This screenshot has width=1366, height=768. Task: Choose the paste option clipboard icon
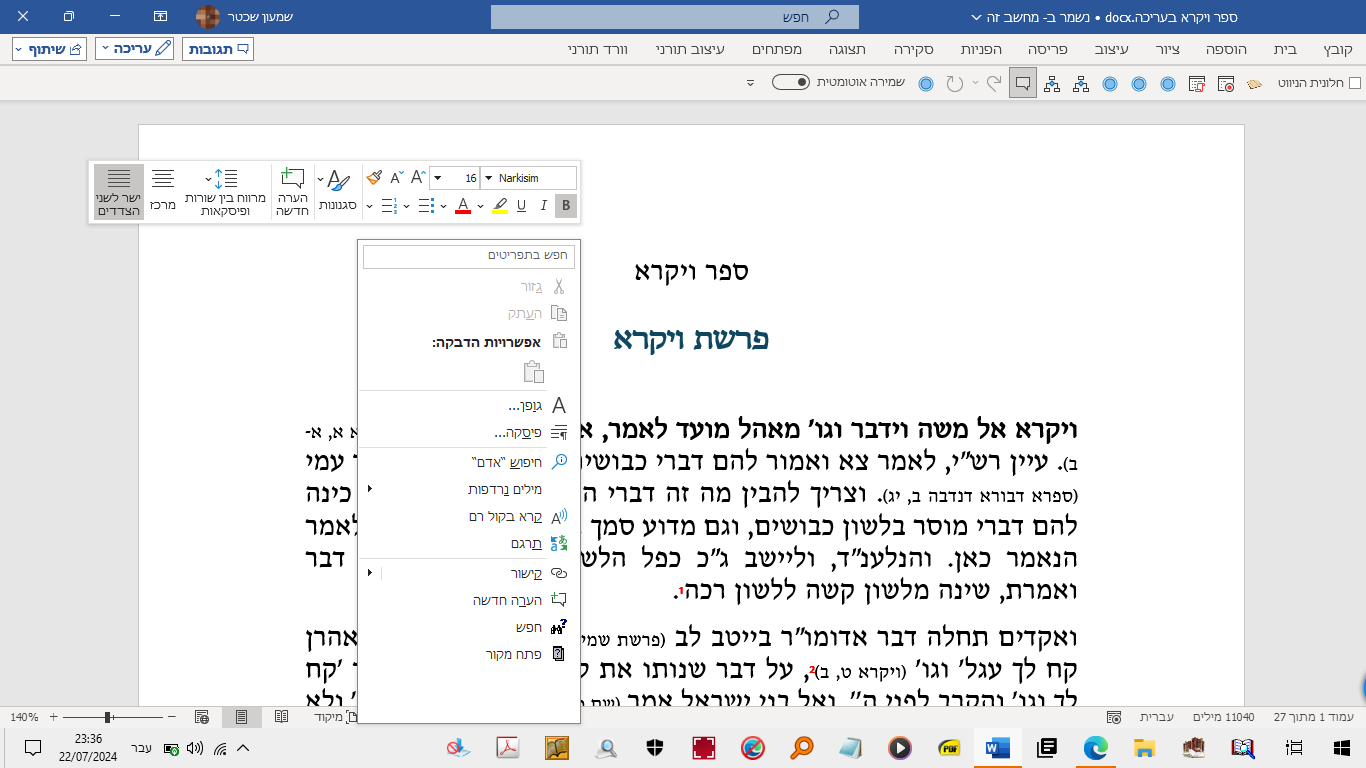click(x=534, y=372)
